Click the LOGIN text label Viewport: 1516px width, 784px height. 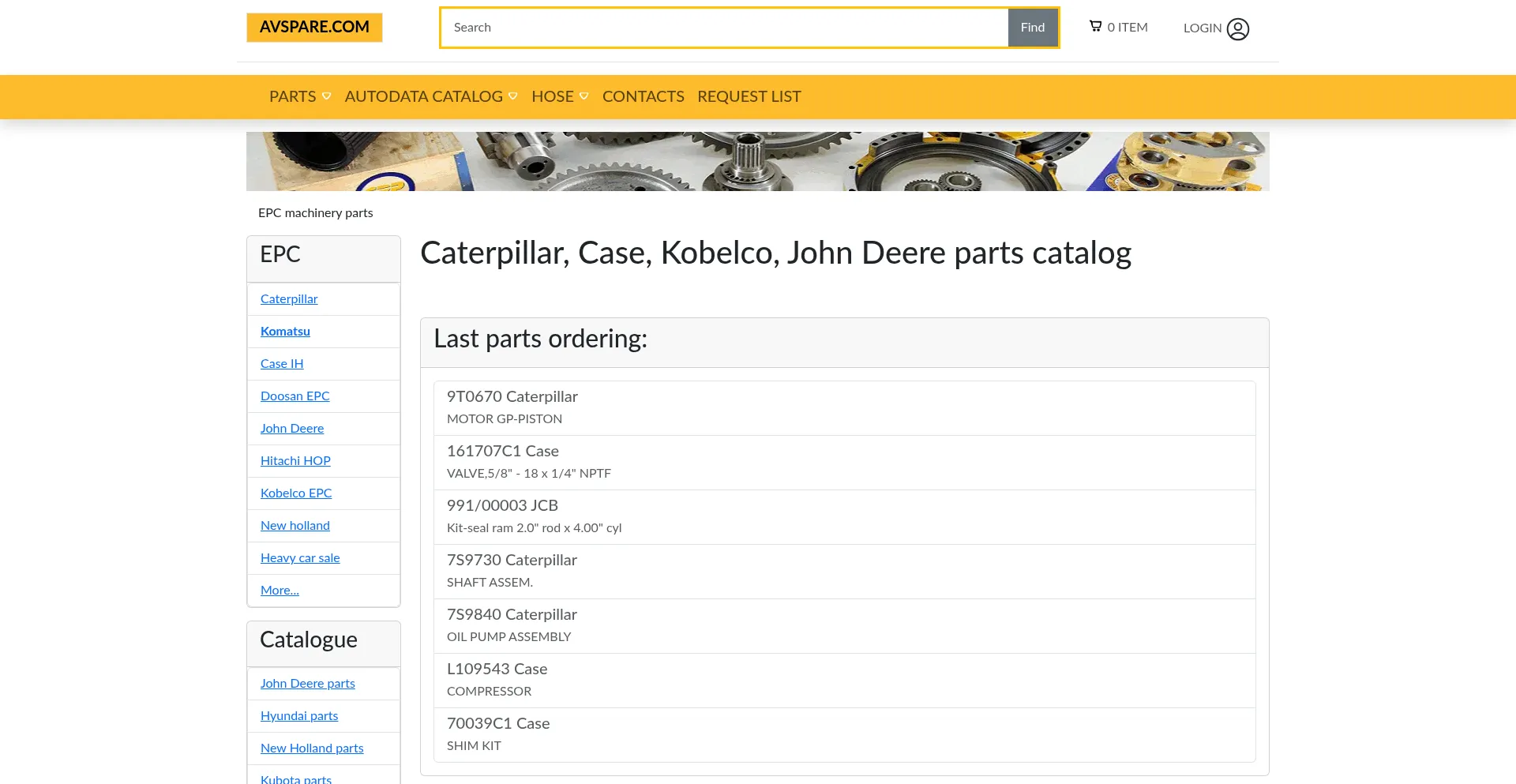click(1203, 28)
